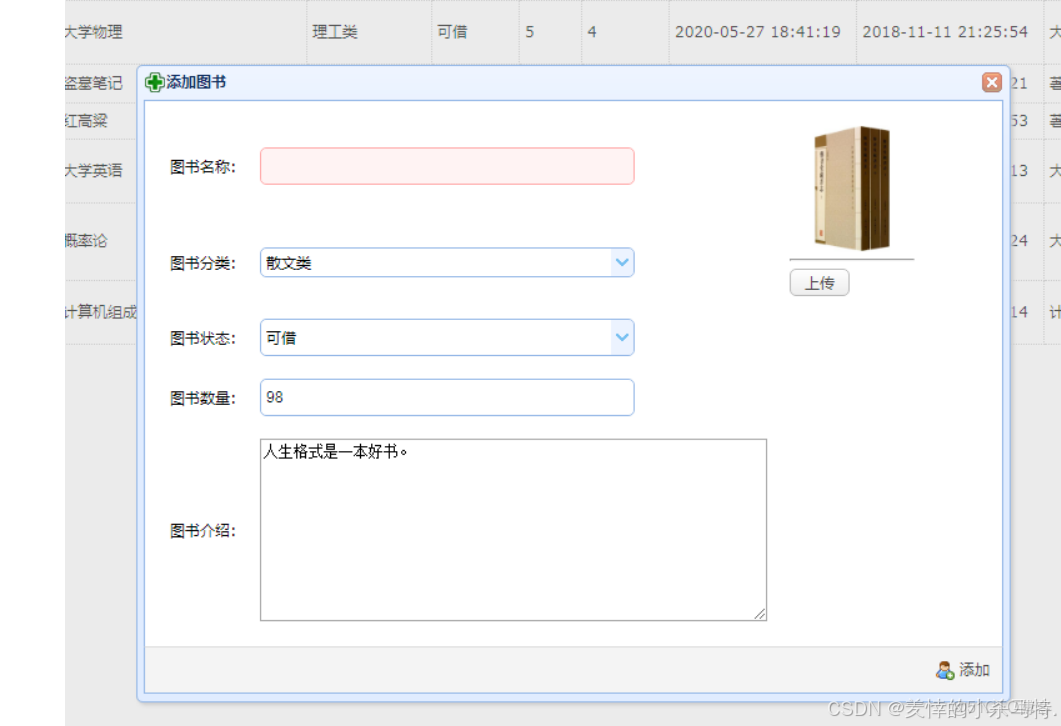The image size is (1061, 726).
Task: Click the textarea resize handle
Action: point(761,612)
